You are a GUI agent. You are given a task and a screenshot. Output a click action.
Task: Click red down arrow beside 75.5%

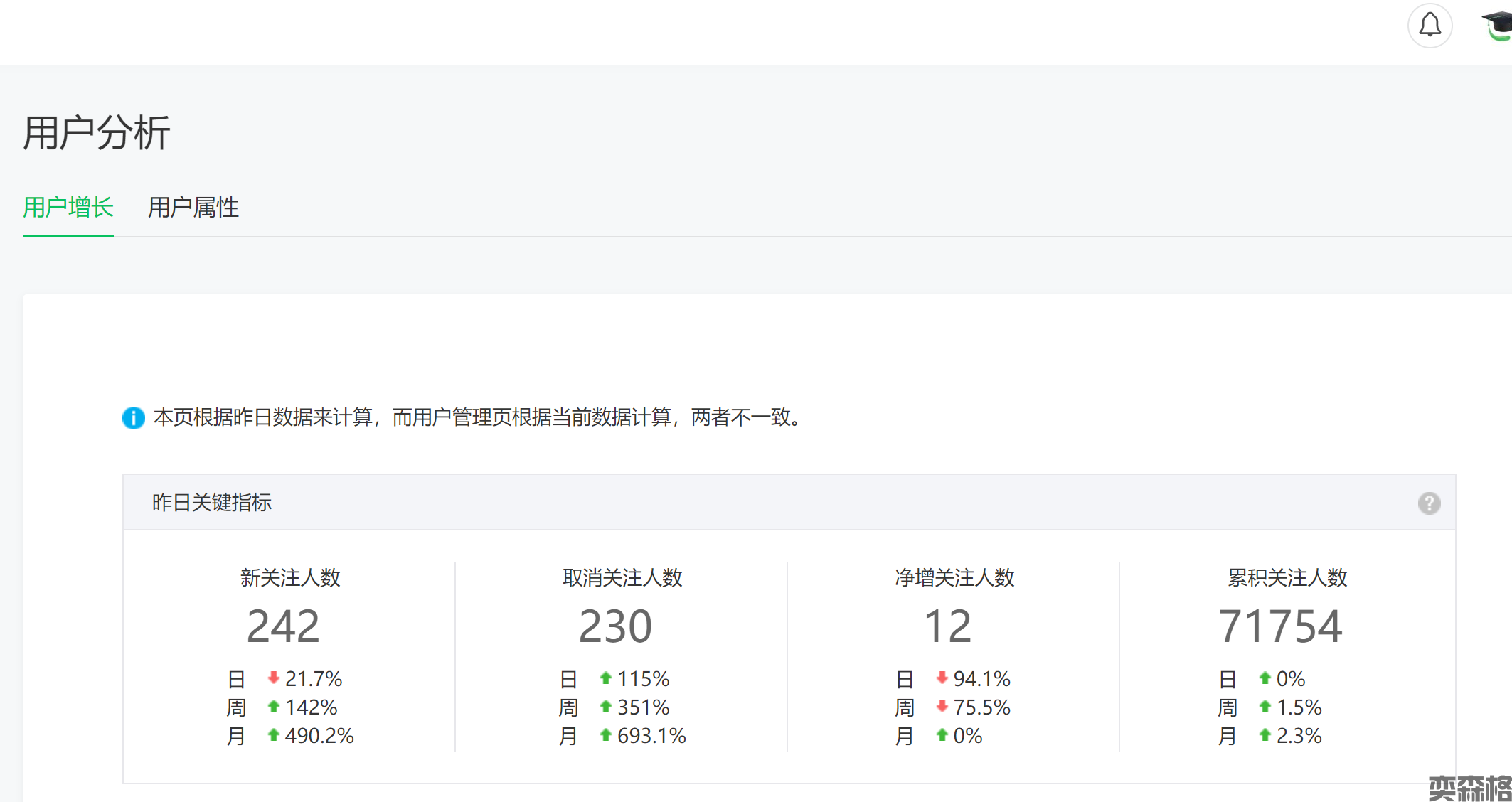click(x=942, y=707)
